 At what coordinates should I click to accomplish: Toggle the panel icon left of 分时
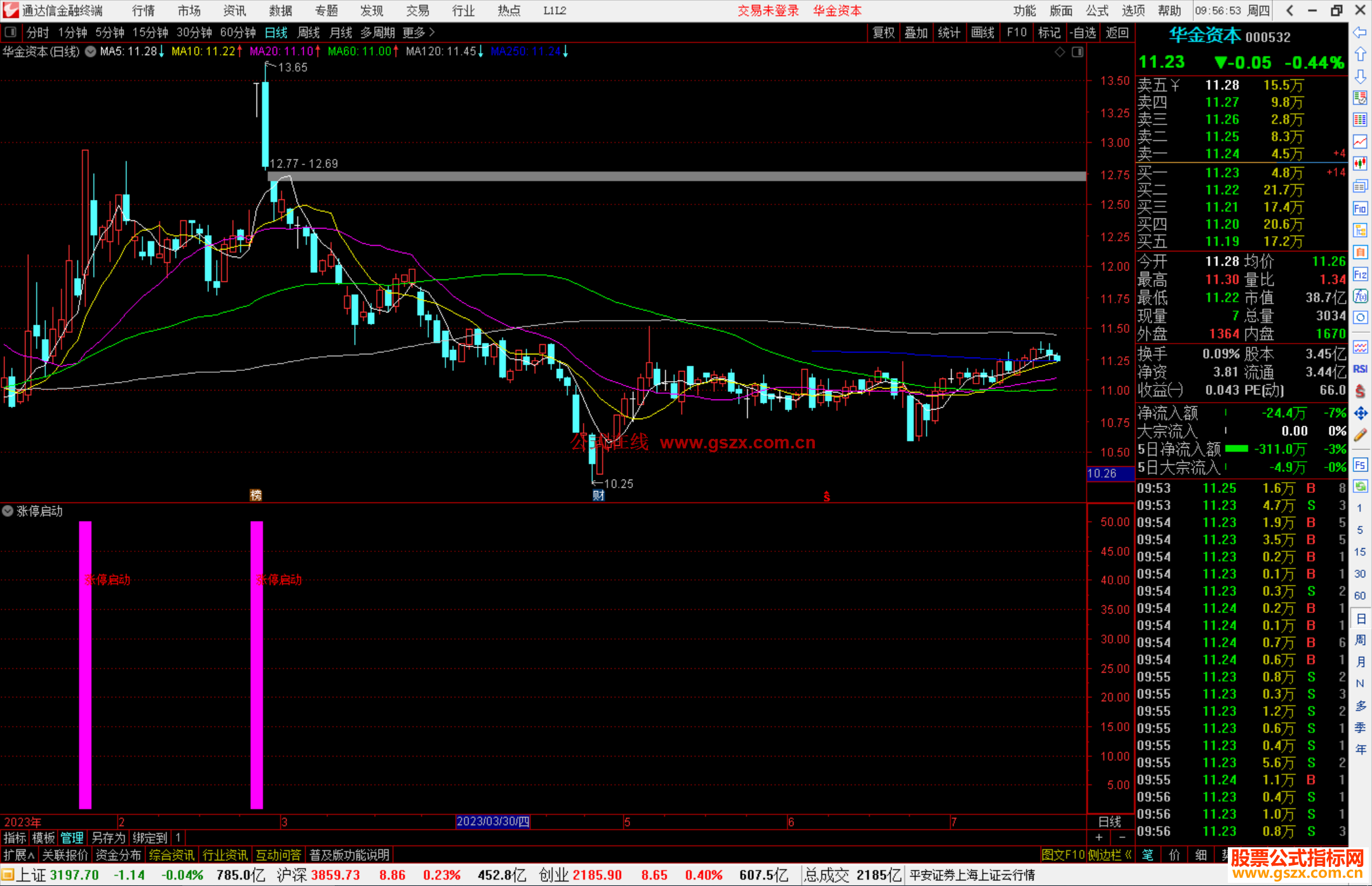coord(11,32)
